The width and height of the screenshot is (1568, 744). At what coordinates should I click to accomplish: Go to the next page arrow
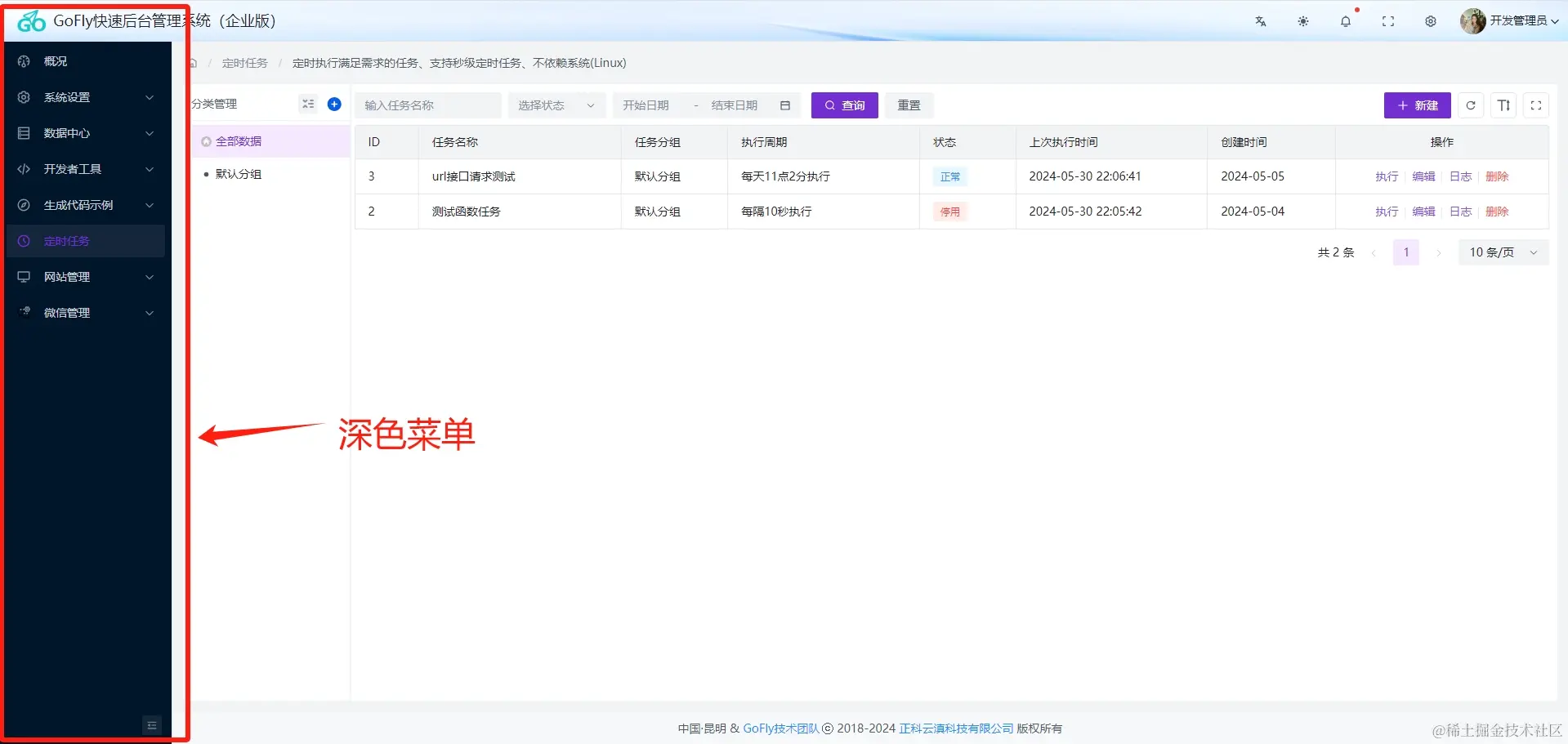click(1439, 252)
